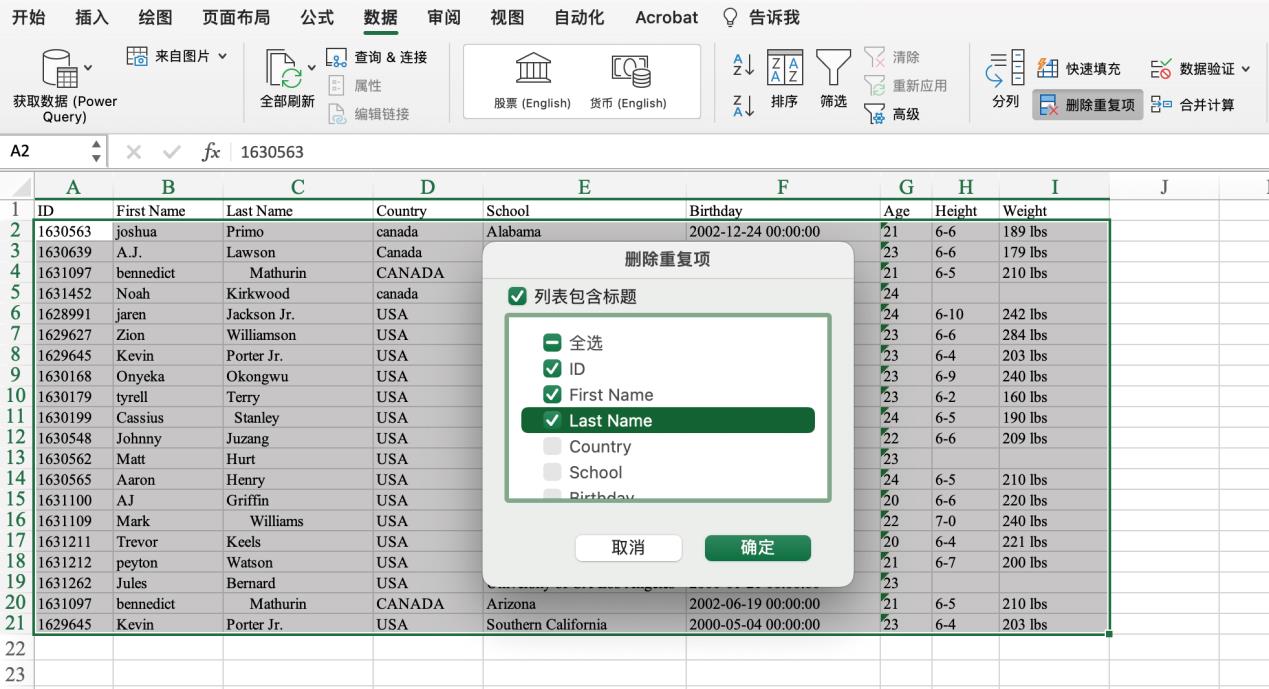Click 取消 to dismiss the dialog
This screenshot has height=689, width=1269.
(x=628, y=548)
